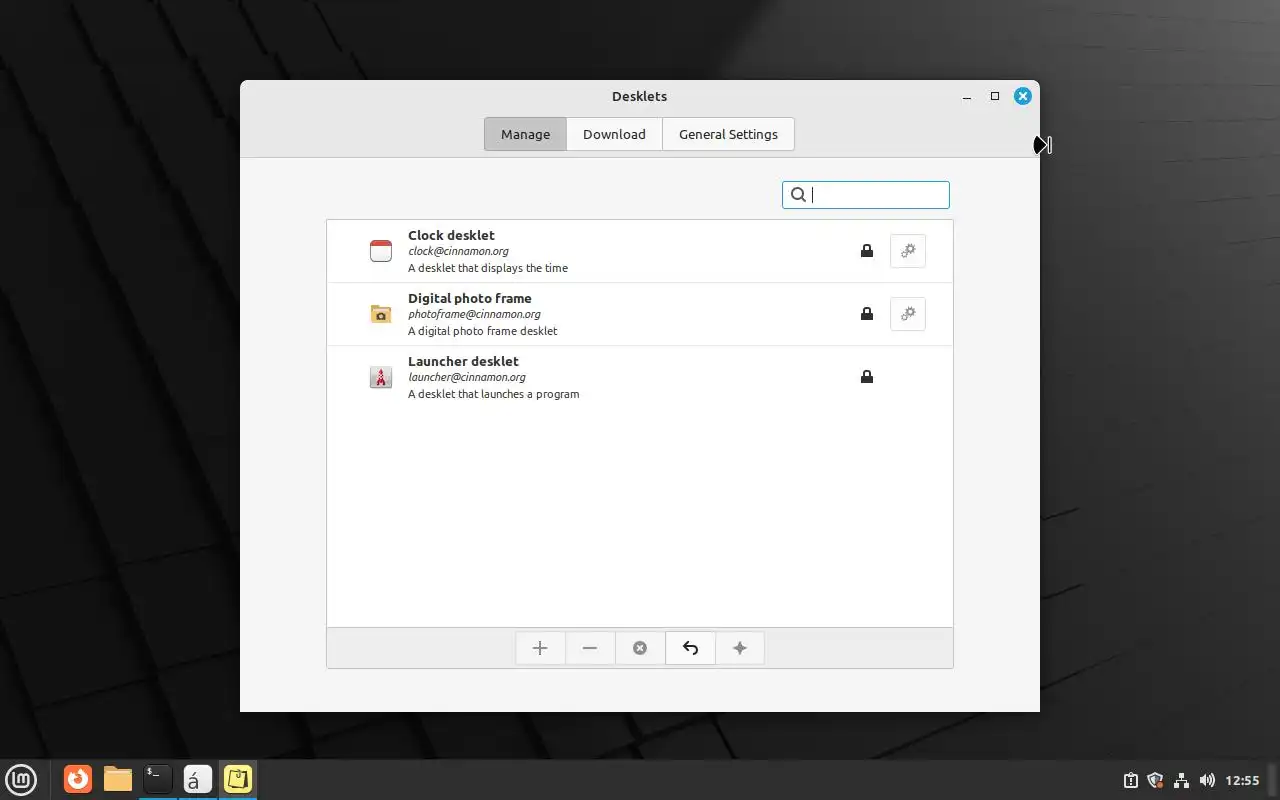Viewport: 1280px width, 800px height.
Task: Click the magnifier icon in search box
Action: pyautogui.click(x=798, y=195)
